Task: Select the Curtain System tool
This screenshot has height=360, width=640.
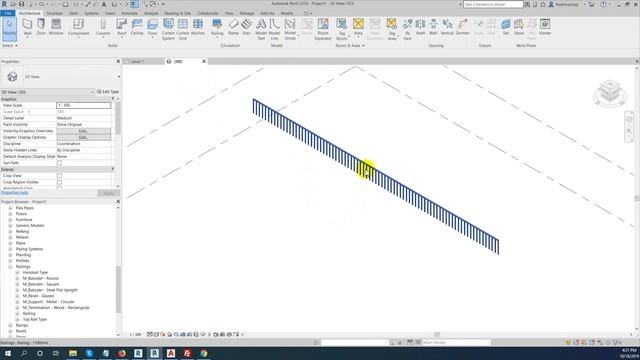Action: point(168,29)
